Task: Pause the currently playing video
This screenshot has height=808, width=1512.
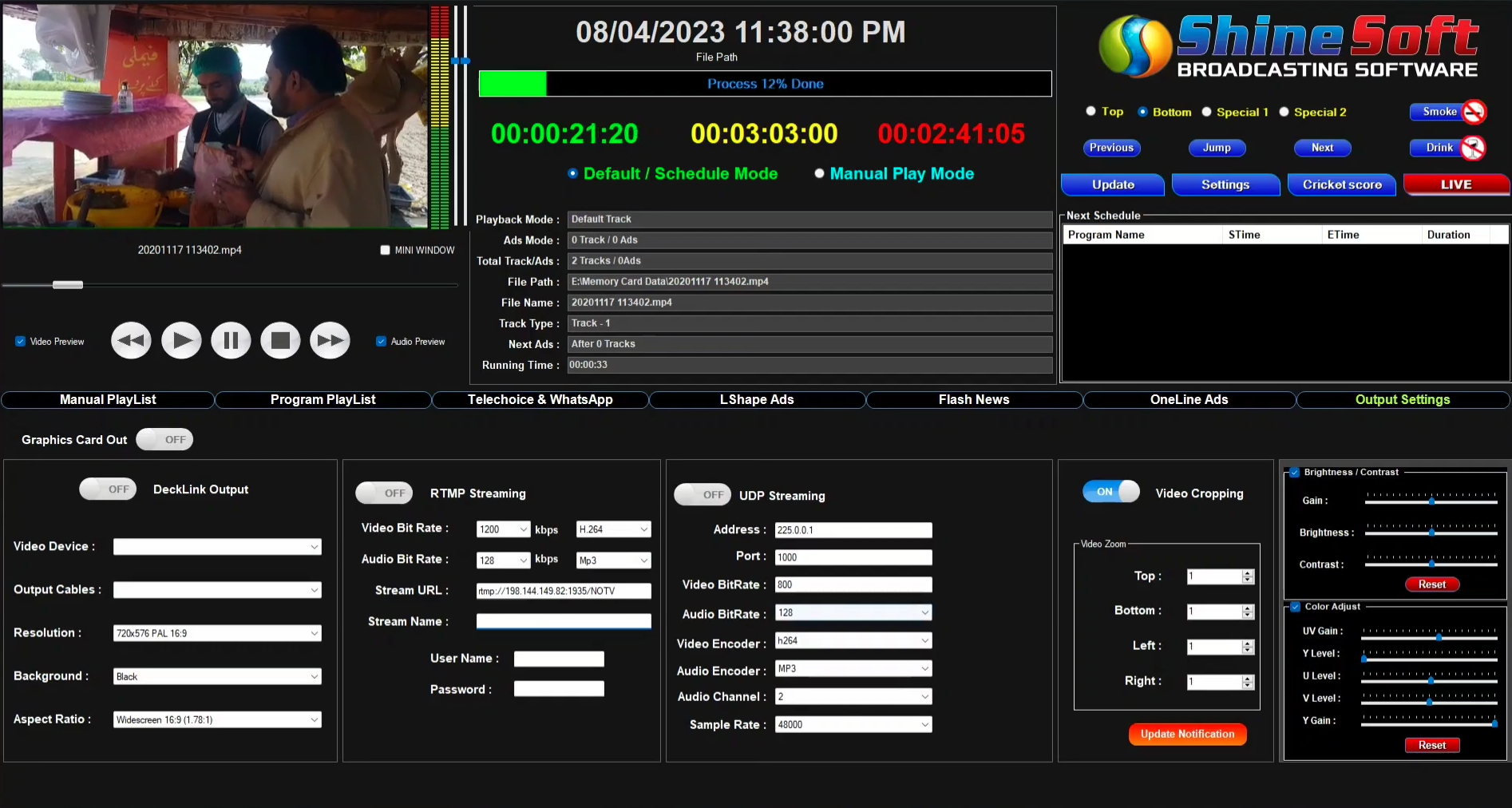Action: pyautogui.click(x=231, y=340)
